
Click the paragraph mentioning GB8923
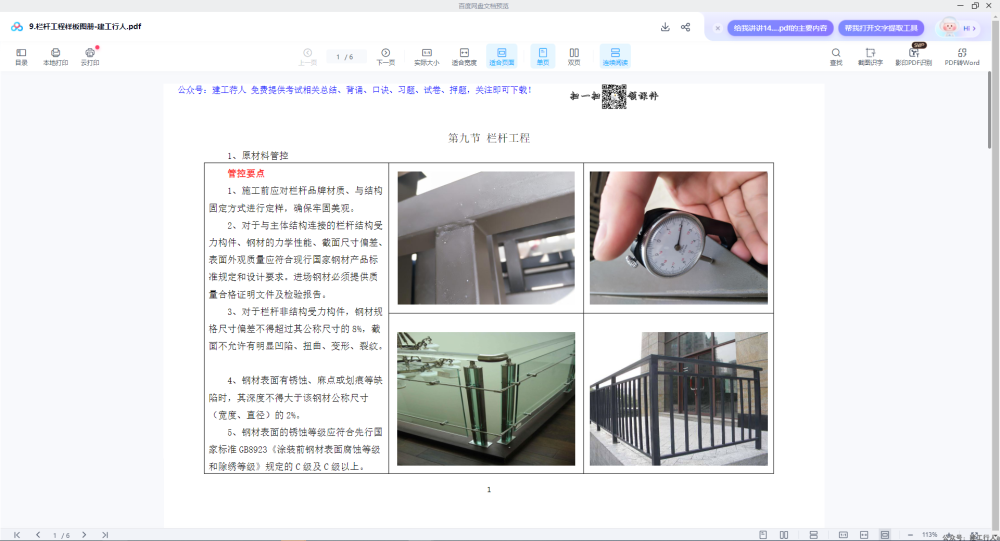296,449
